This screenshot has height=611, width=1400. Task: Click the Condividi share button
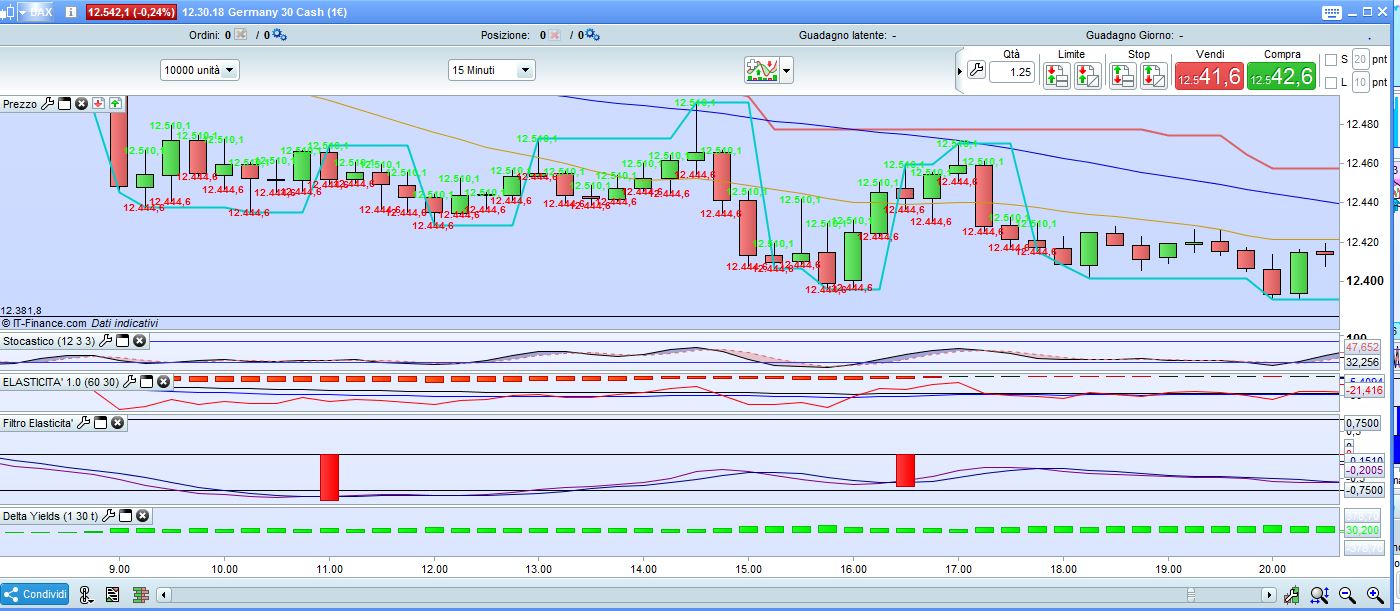pyautogui.click(x=36, y=594)
